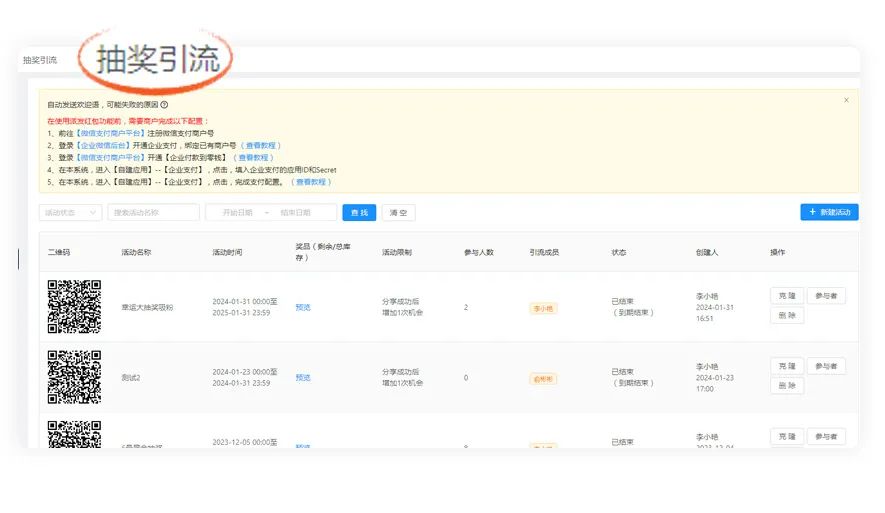This screenshot has height=513, width=885.
Task: Select participant count 2 in 幸运大抽奖吸粉 row
Action: tap(466, 308)
